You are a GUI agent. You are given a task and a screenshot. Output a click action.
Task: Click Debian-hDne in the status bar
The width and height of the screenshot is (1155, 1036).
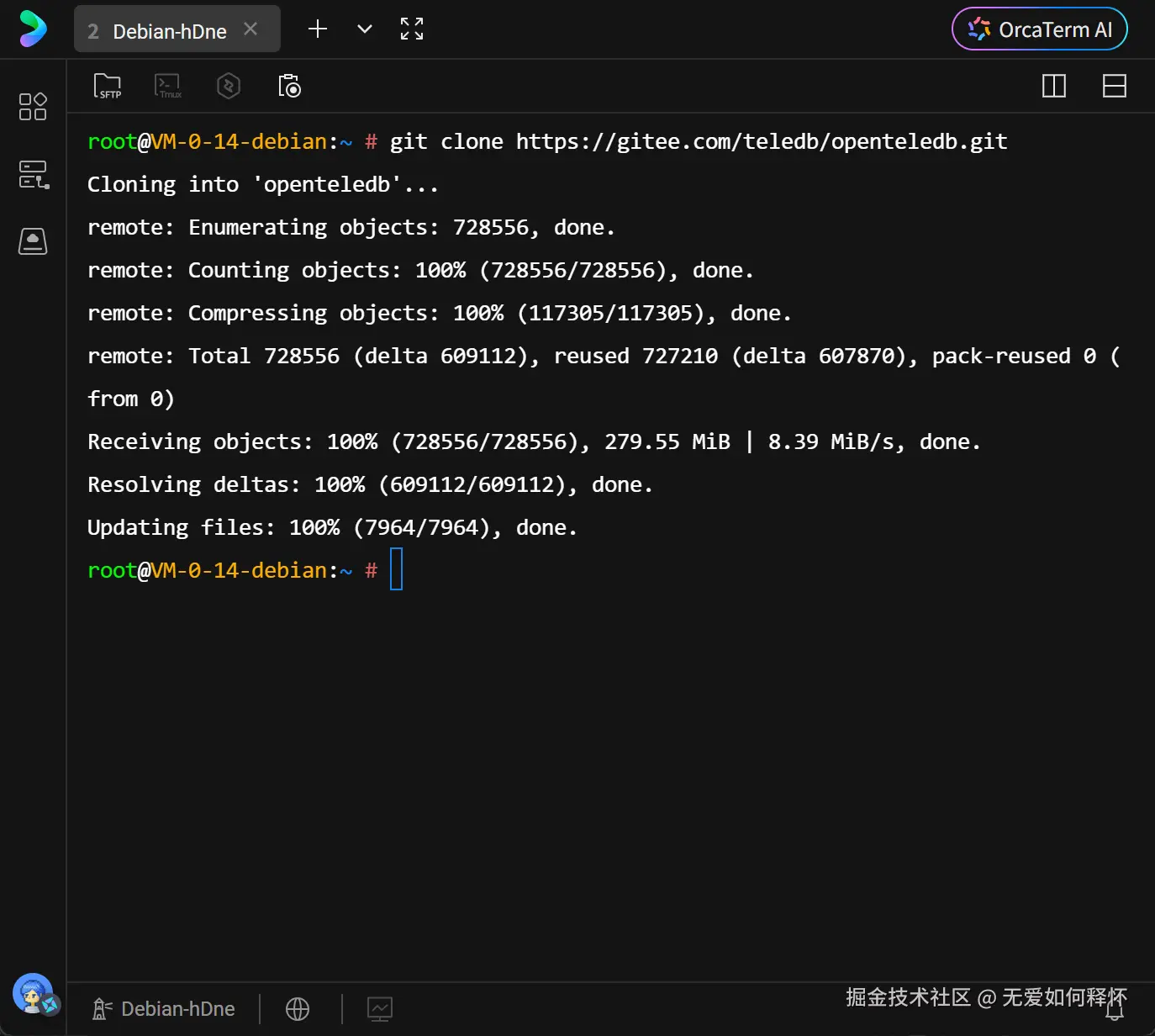tap(163, 1009)
